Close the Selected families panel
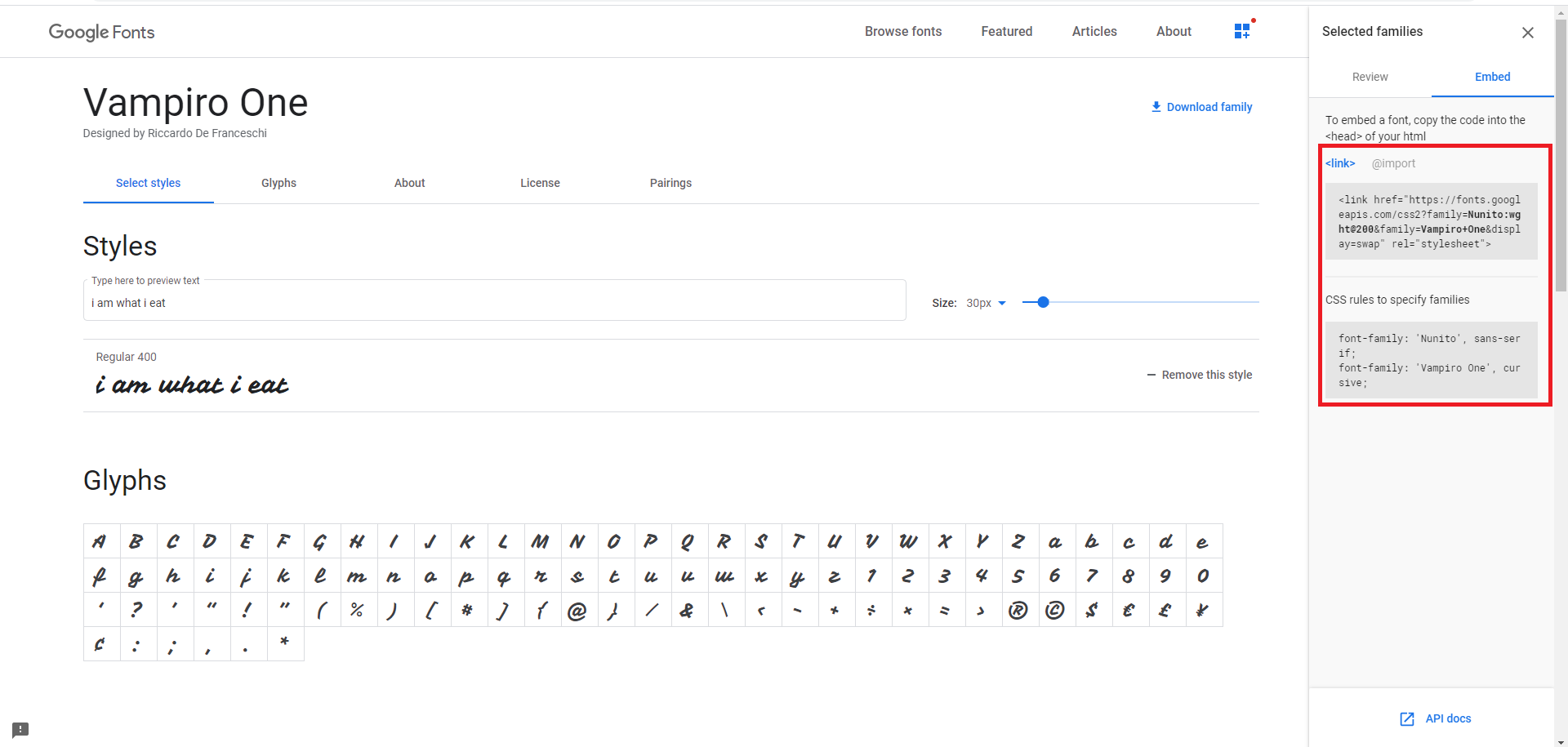Viewport: 1568px width, 747px height. (1528, 33)
